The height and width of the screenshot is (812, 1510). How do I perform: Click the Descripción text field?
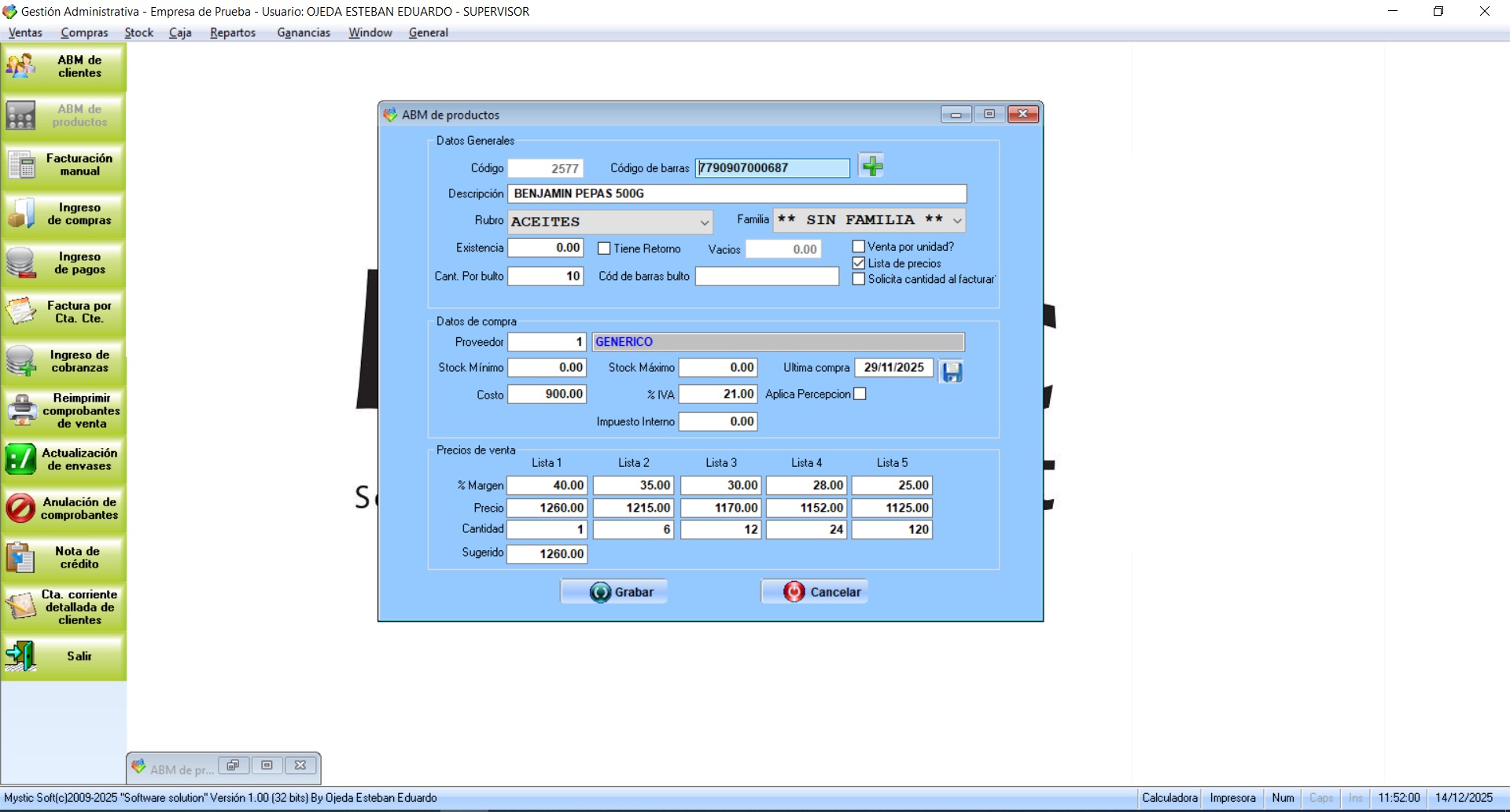point(736,193)
